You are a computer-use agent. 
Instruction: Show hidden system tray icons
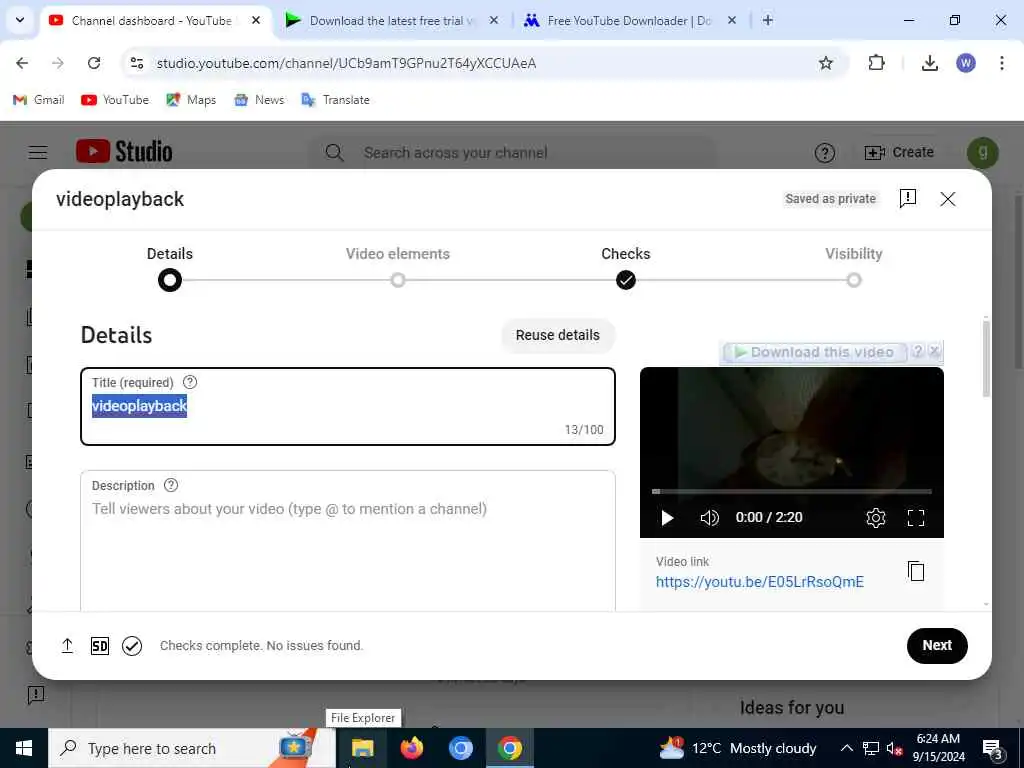846,748
